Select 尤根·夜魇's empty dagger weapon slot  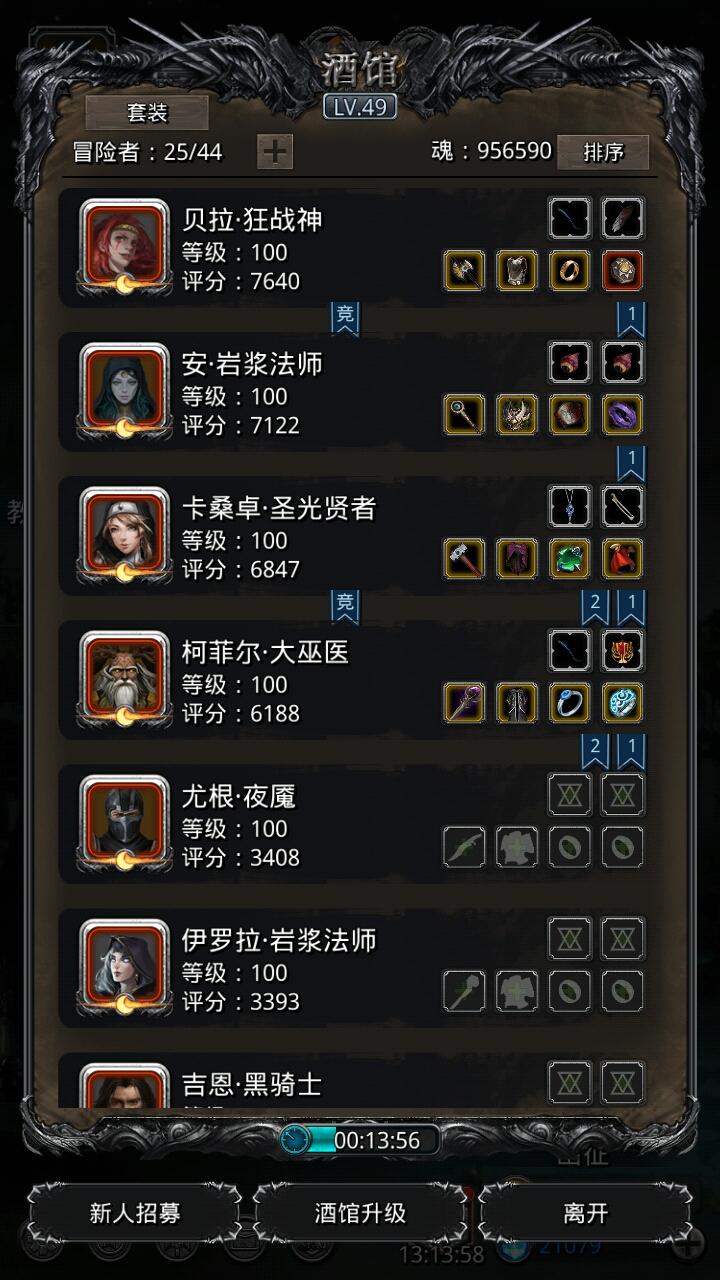[x=464, y=847]
